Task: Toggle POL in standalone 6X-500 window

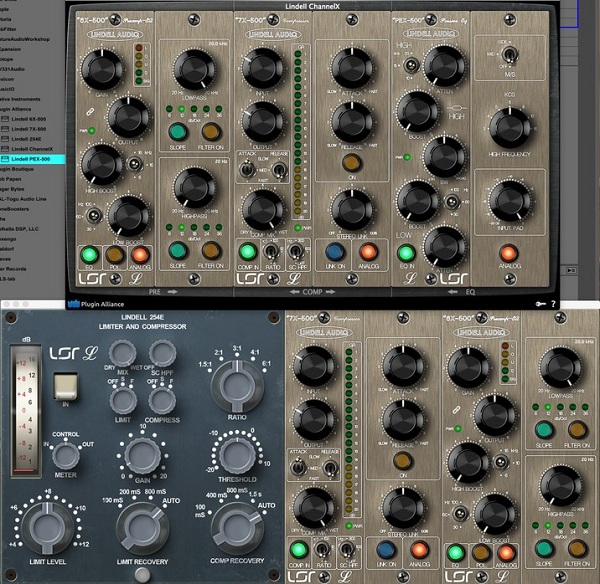Action: pos(481,553)
